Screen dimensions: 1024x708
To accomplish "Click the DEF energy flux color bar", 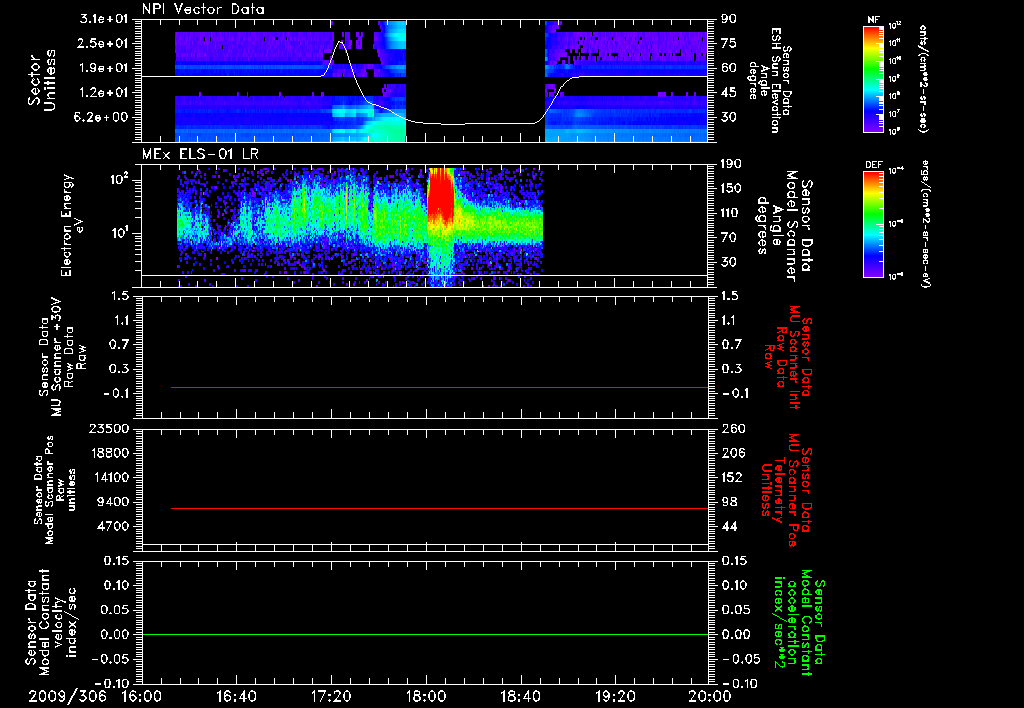I will [x=873, y=224].
